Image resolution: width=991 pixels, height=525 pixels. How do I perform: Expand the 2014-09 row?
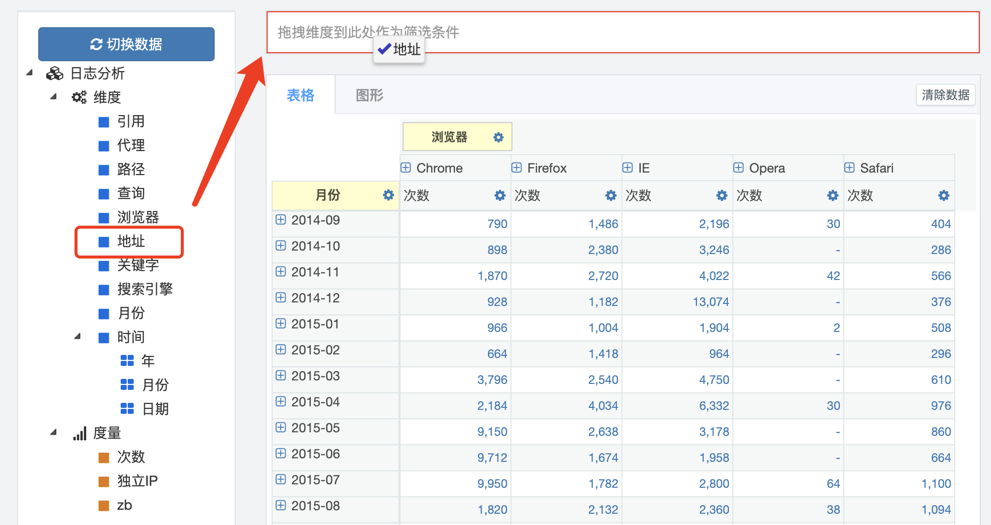[281, 220]
